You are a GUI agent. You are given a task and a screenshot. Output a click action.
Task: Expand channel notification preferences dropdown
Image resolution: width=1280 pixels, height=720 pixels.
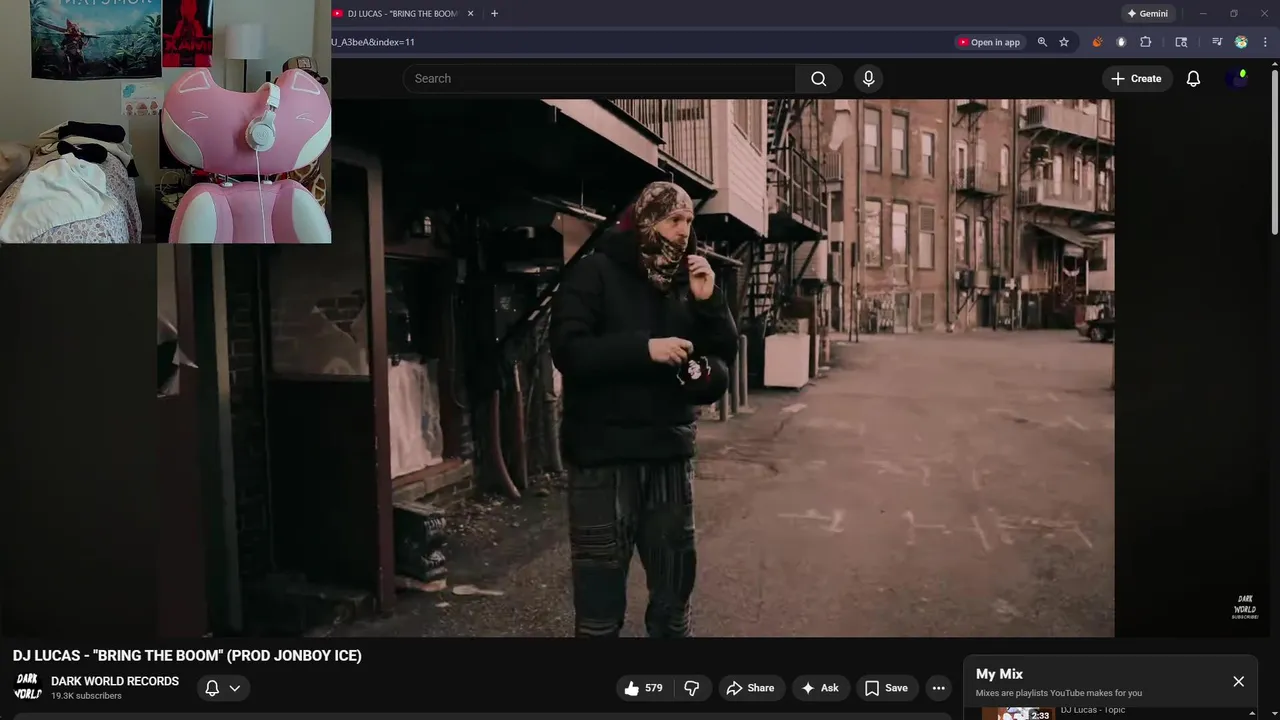(223, 688)
